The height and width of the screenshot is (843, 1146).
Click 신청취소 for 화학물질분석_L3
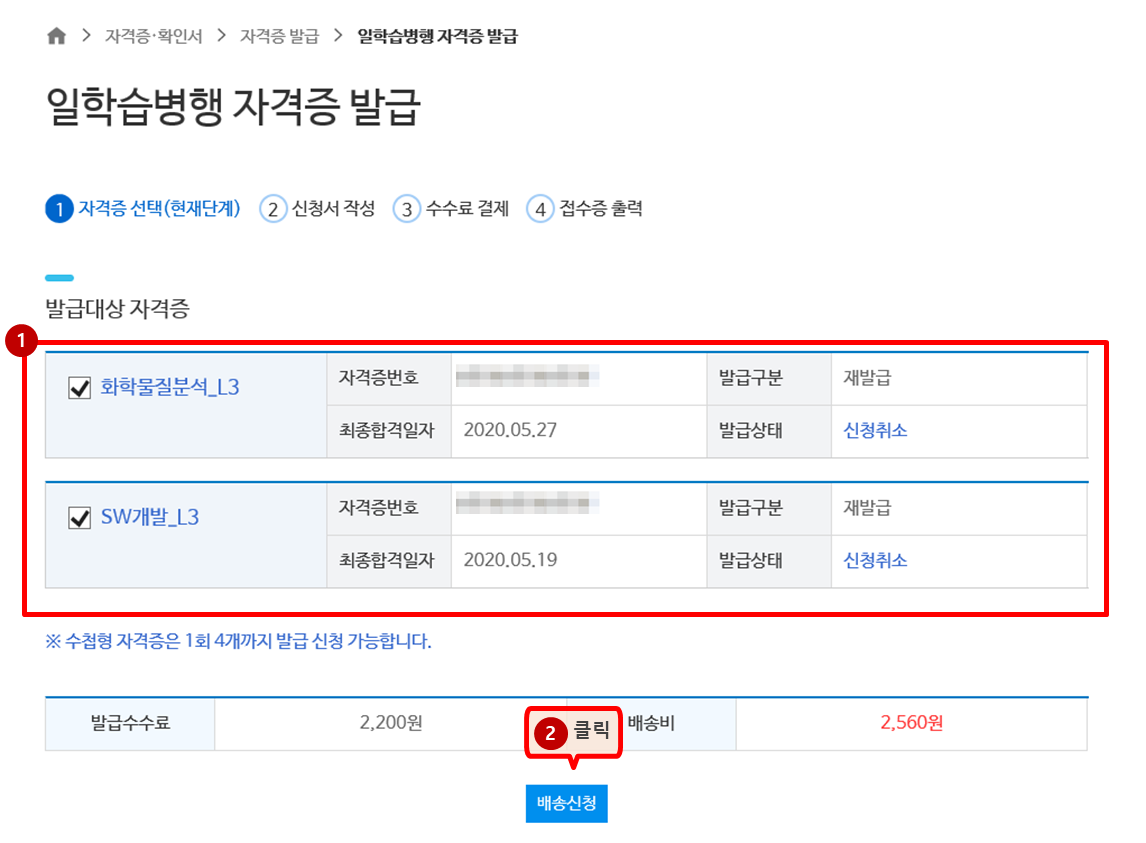pos(875,430)
